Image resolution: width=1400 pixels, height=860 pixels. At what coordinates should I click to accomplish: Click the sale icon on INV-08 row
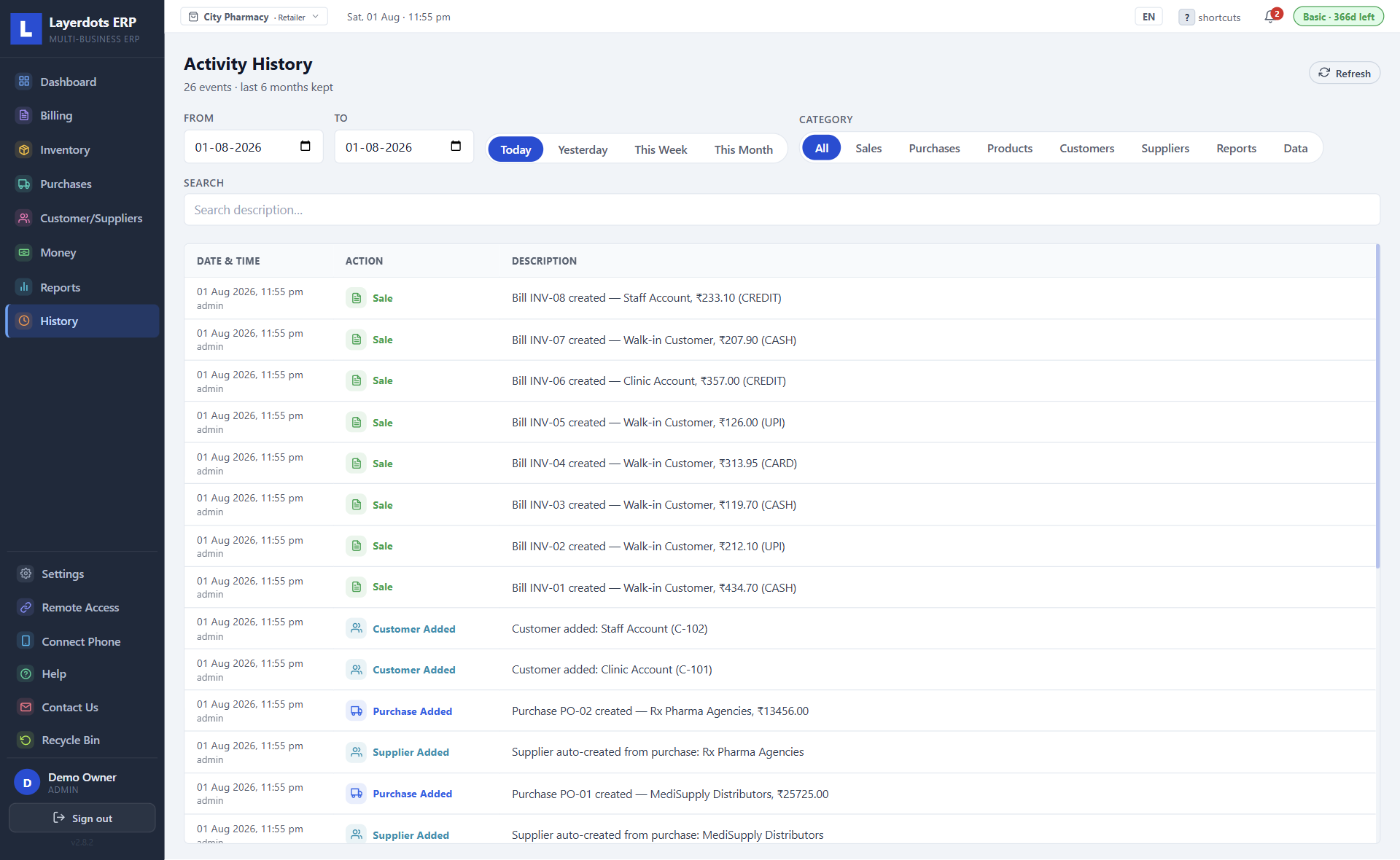click(357, 298)
